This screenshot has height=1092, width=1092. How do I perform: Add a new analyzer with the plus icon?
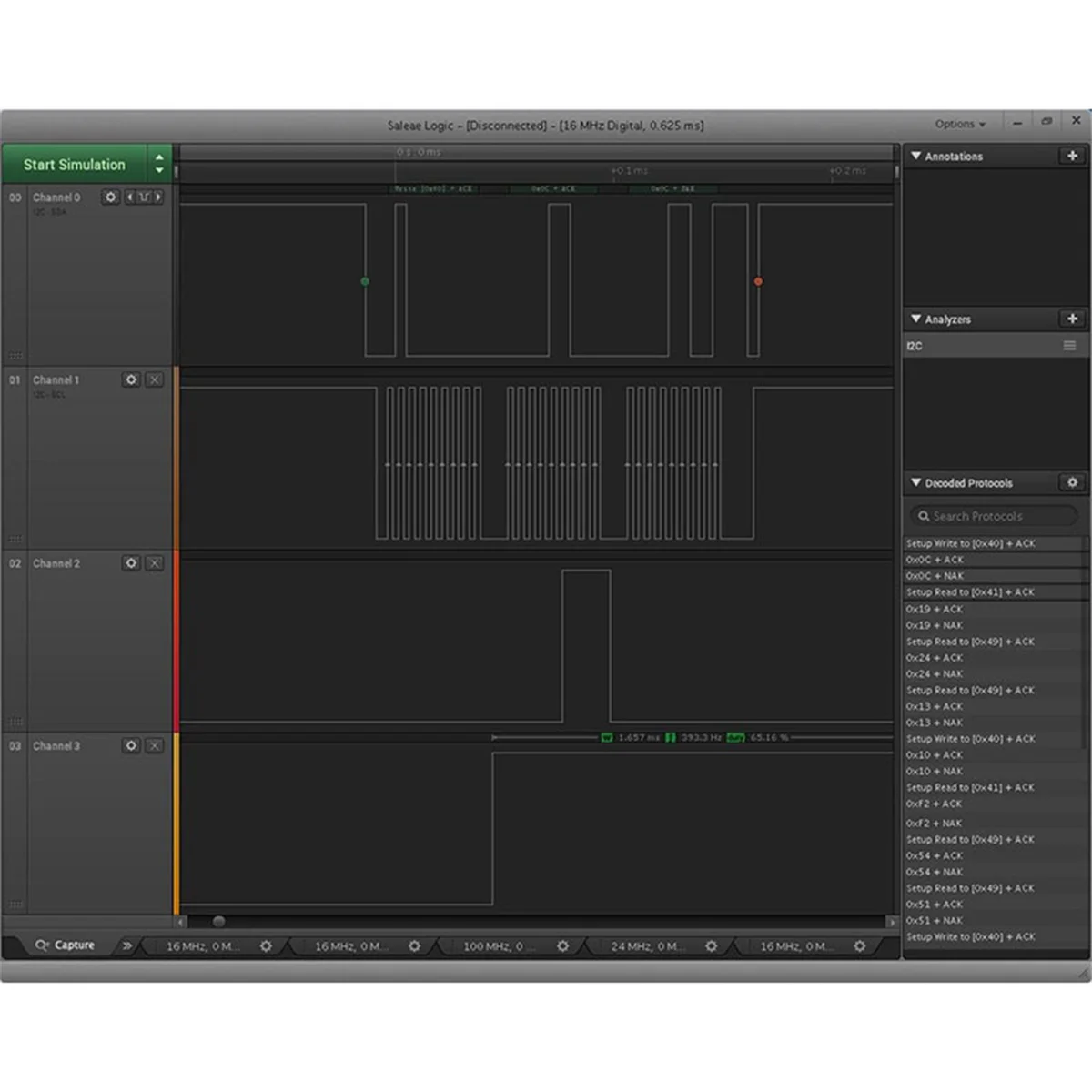1072,319
